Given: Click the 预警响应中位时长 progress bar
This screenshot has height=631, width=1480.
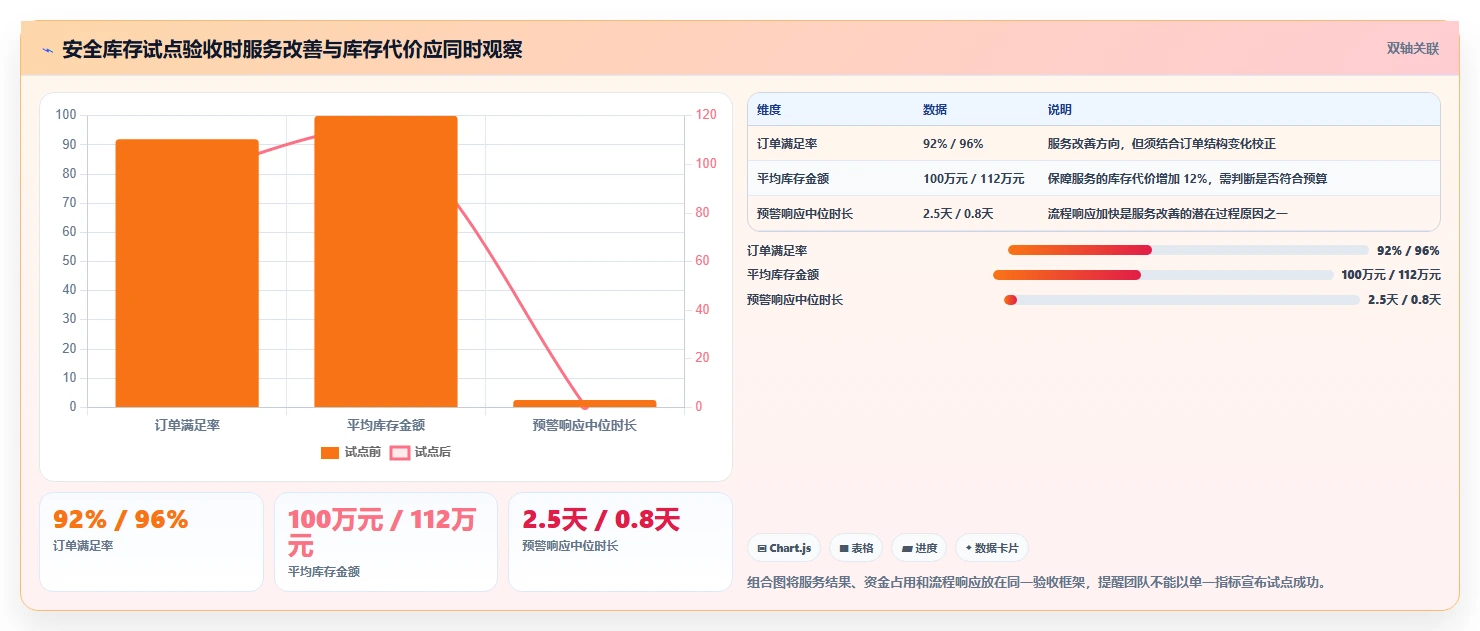Looking at the screenshot, I should (1182, 300).
